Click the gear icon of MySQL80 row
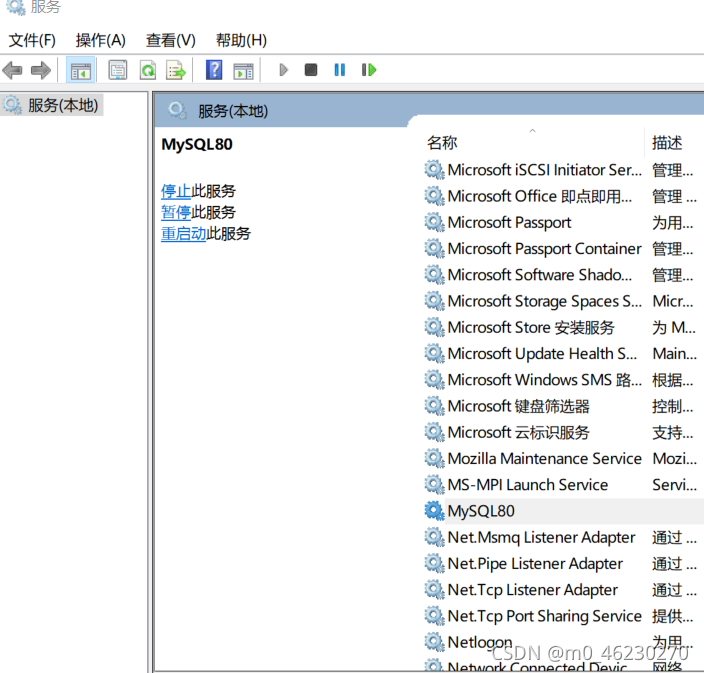Image resolution: width=704 pixels, height=673 pixels. tap(434, 511)
